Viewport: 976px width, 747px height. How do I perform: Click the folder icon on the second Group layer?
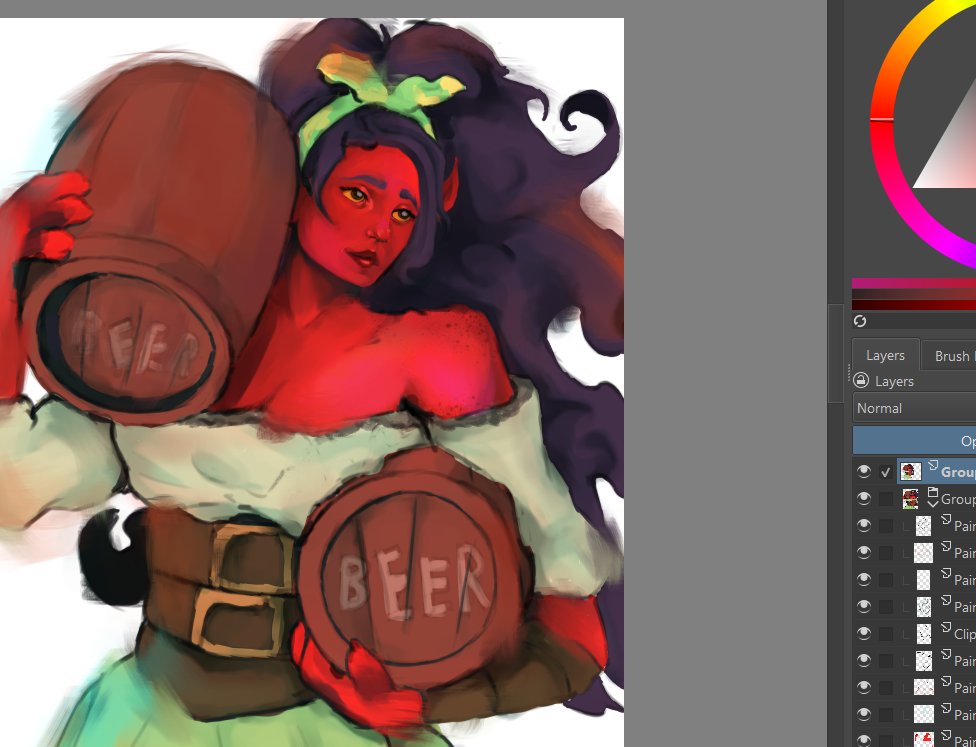(x=932, y=492)
